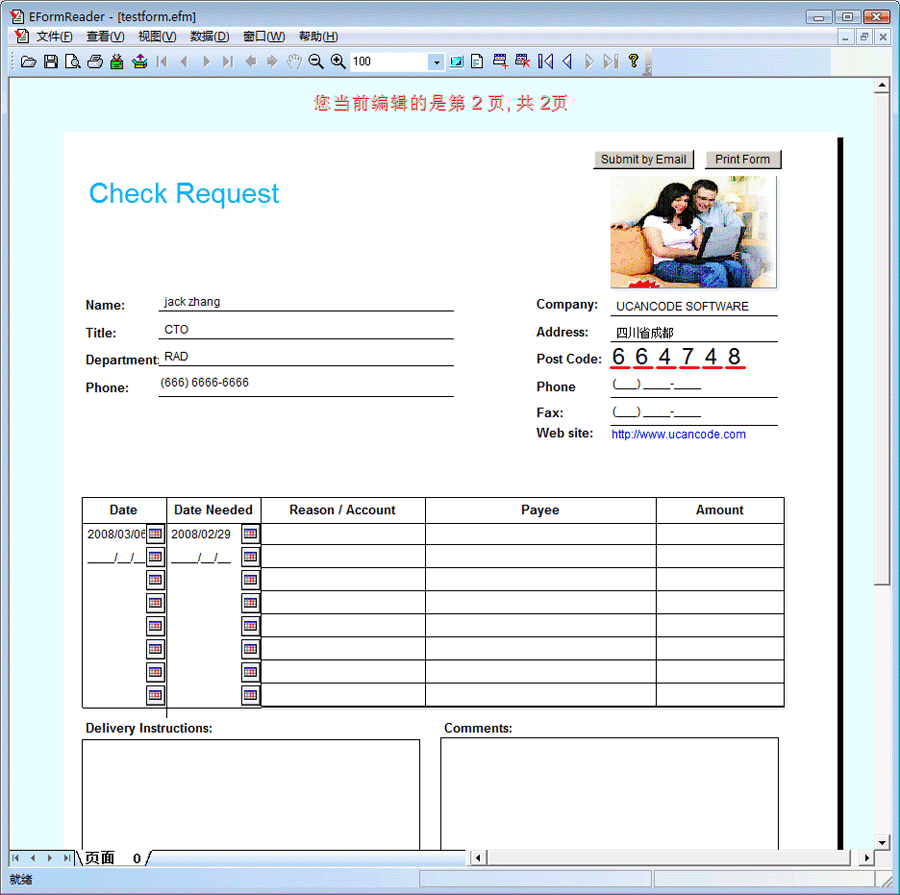
Task: Click the Save floppy disk icon
Action: pyautogui.click(x=51, y=62)
